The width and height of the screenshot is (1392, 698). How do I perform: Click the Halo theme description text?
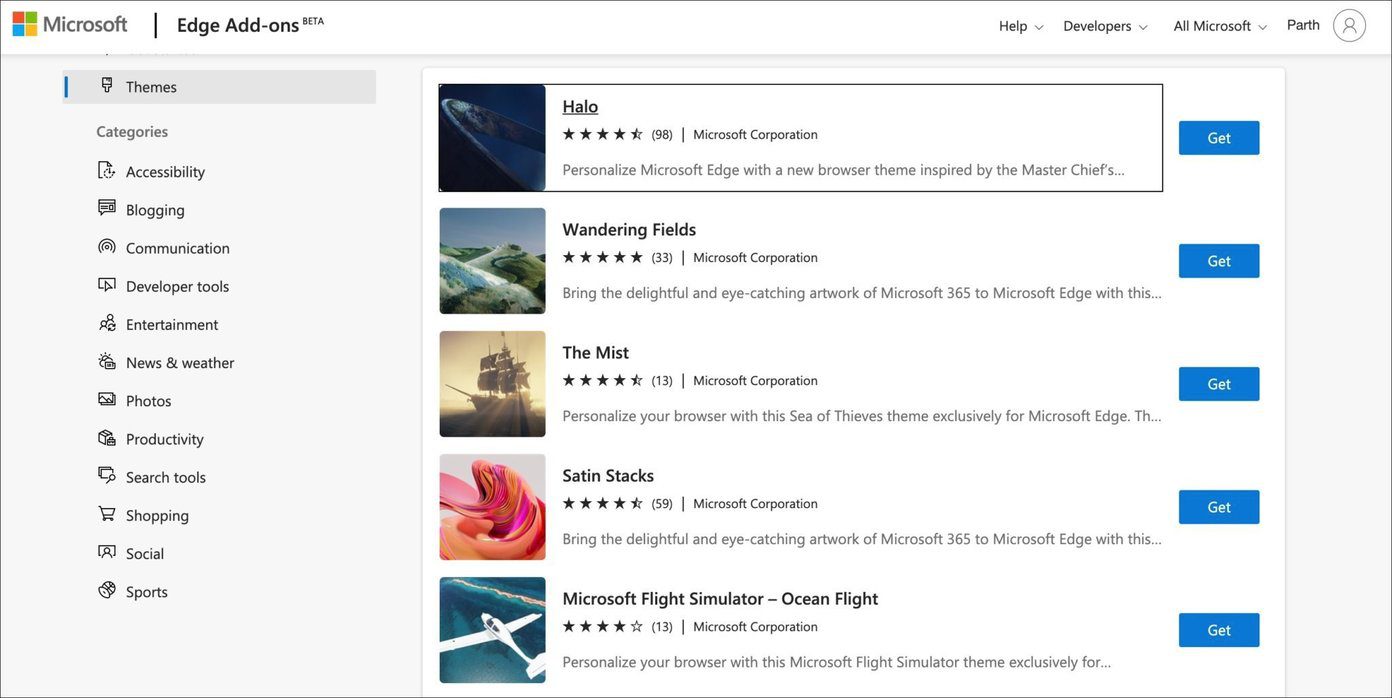843,169
